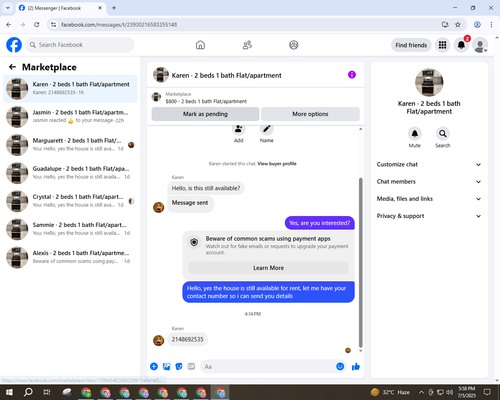Send a thumbs-up like
The height and width of the screenshot is (400, 500).
pyautogui.click(x=356, y=367)
